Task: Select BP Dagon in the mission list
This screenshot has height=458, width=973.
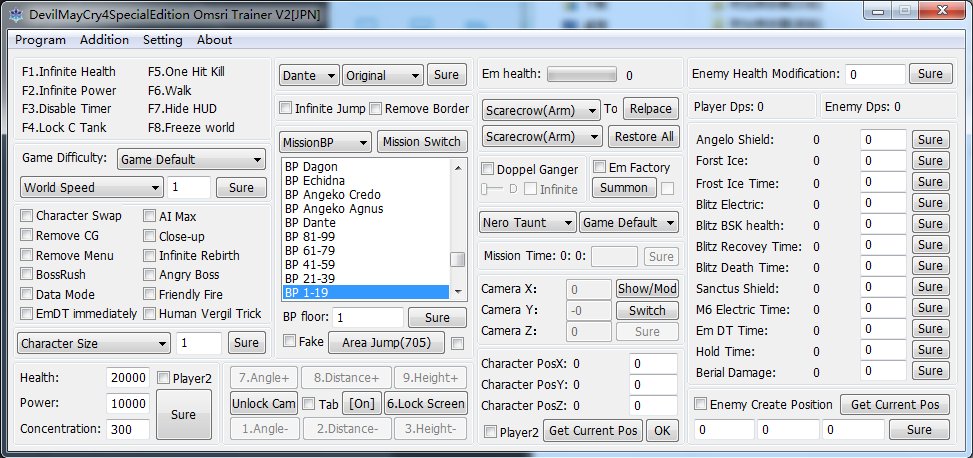Action: 365,167
